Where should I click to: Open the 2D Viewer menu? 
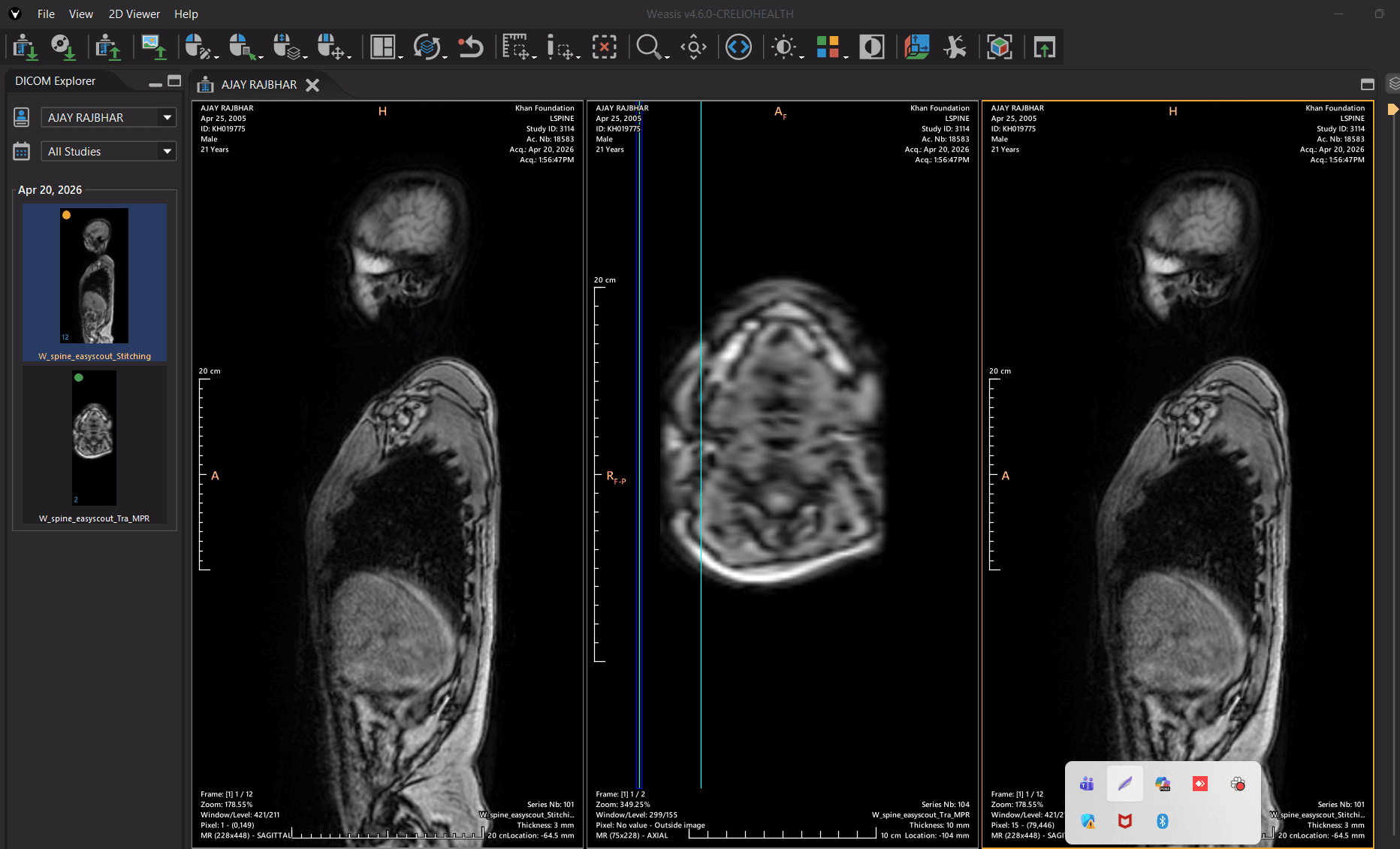(x=134, y=14)
